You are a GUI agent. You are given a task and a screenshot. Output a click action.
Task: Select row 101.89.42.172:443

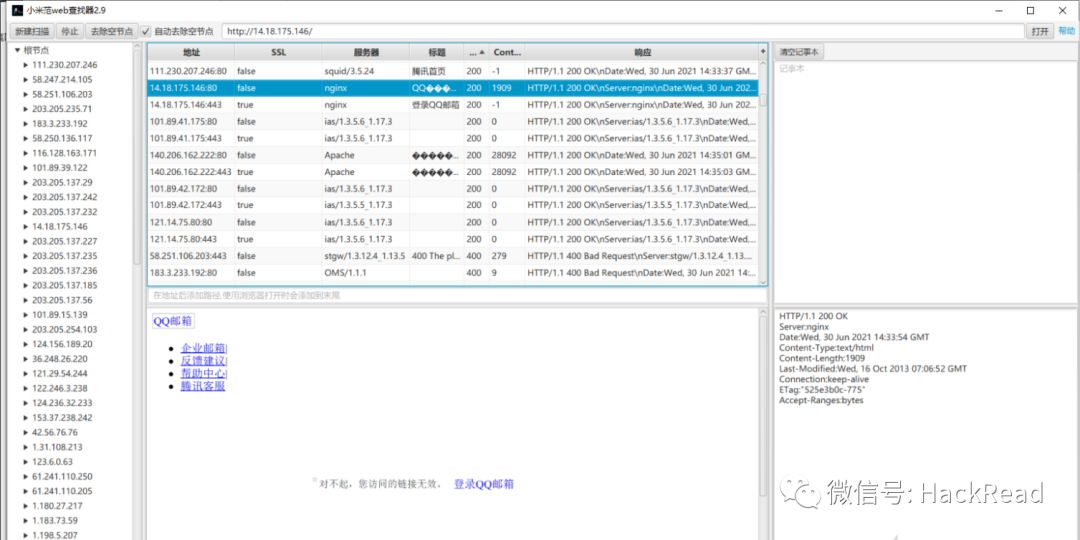(x=453, y=206)
